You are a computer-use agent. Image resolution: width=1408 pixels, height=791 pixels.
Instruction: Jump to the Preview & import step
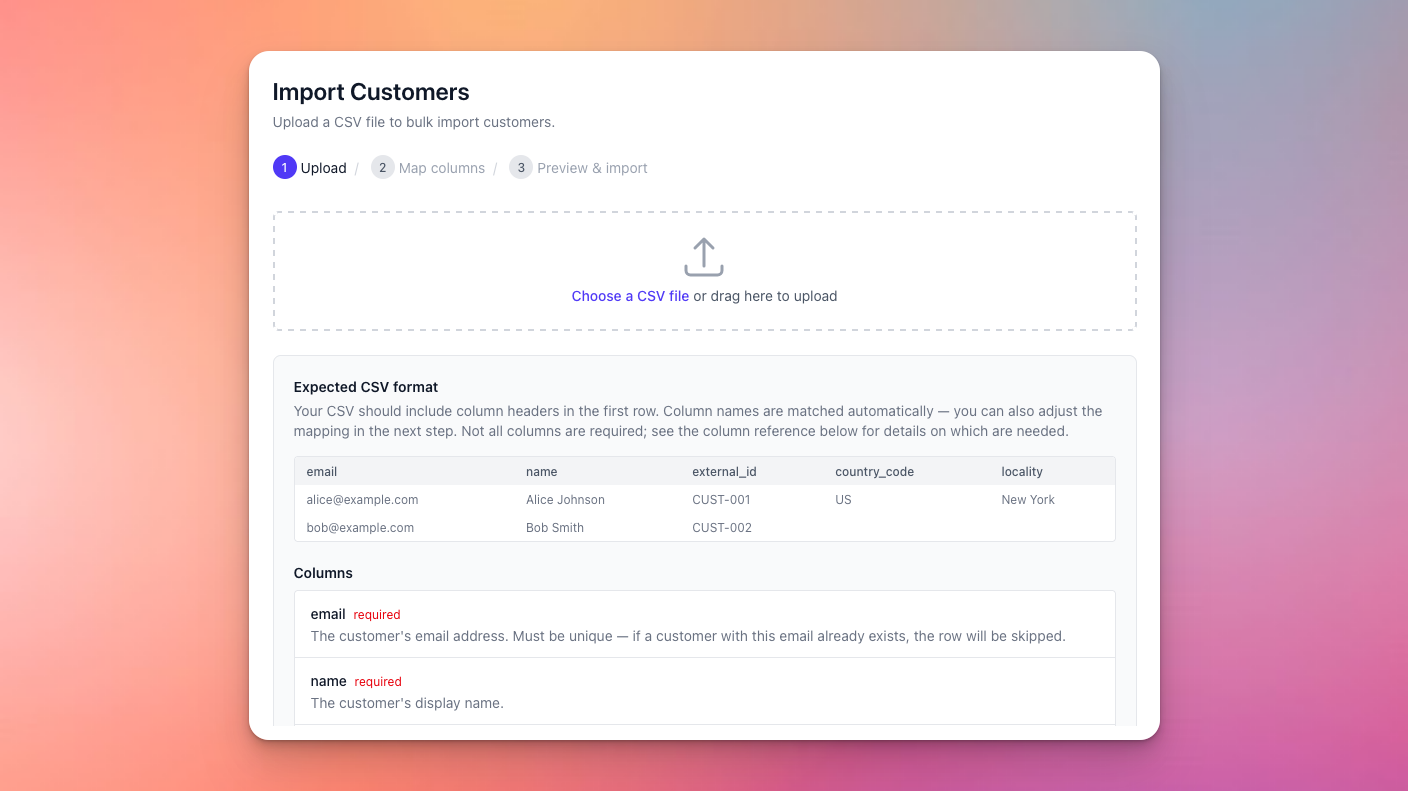coord(592,168)
